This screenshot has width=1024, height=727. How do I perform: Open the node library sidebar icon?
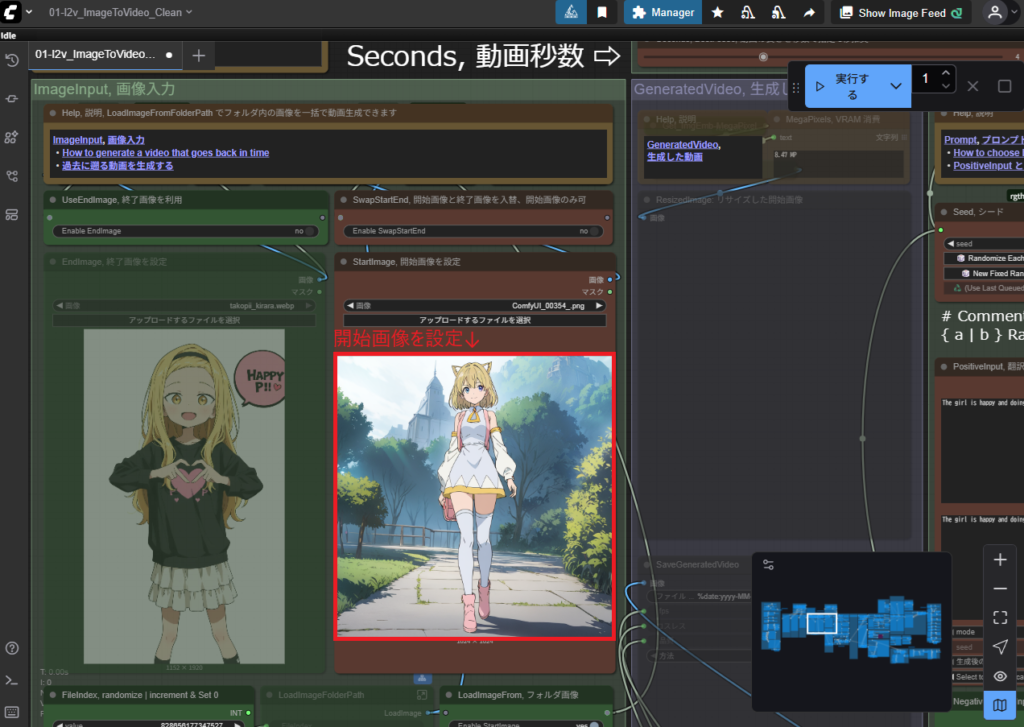coord(12,99)
